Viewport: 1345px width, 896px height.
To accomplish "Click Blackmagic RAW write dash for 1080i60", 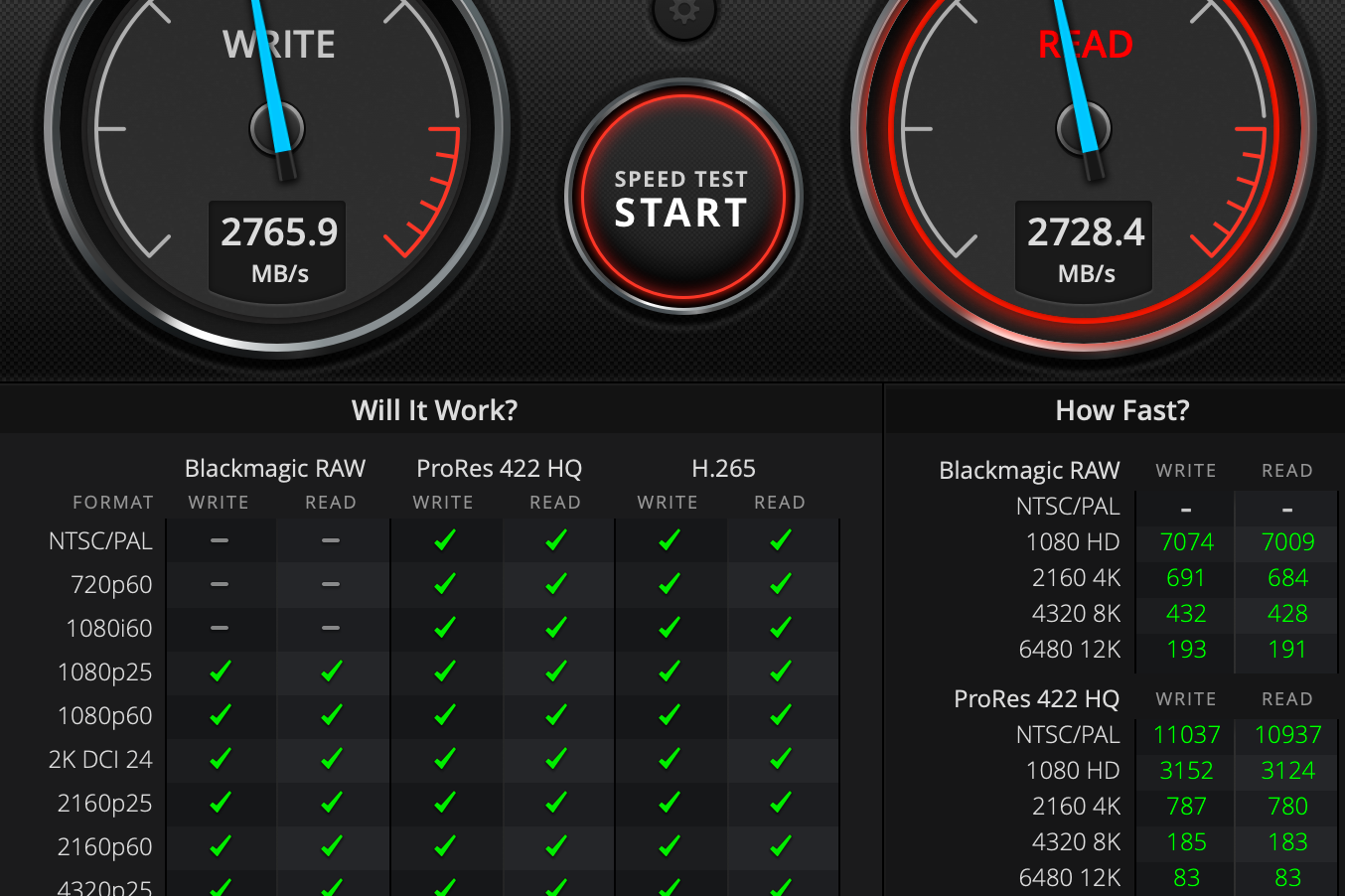I will 220,628.
